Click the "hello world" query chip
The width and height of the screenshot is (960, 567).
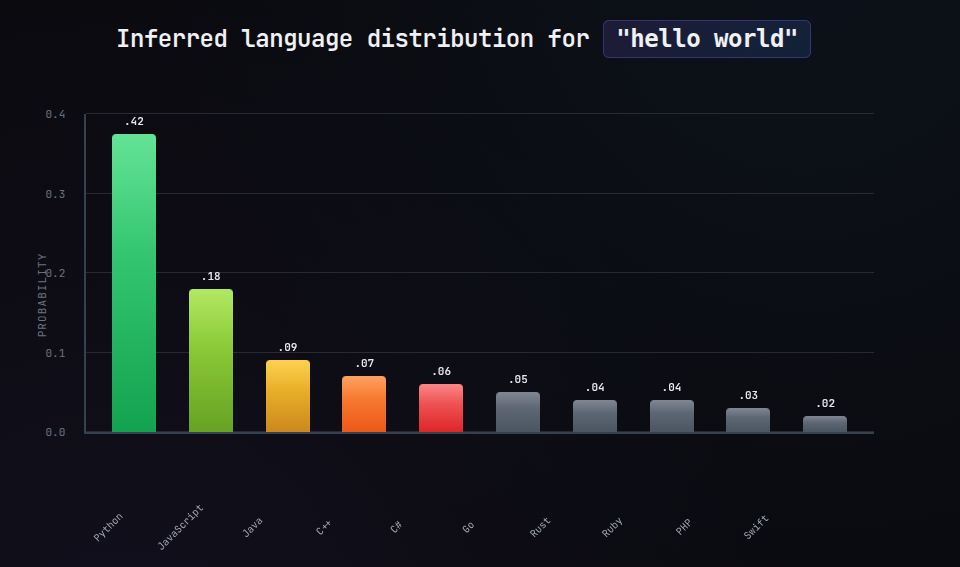(x=706, y=39)
